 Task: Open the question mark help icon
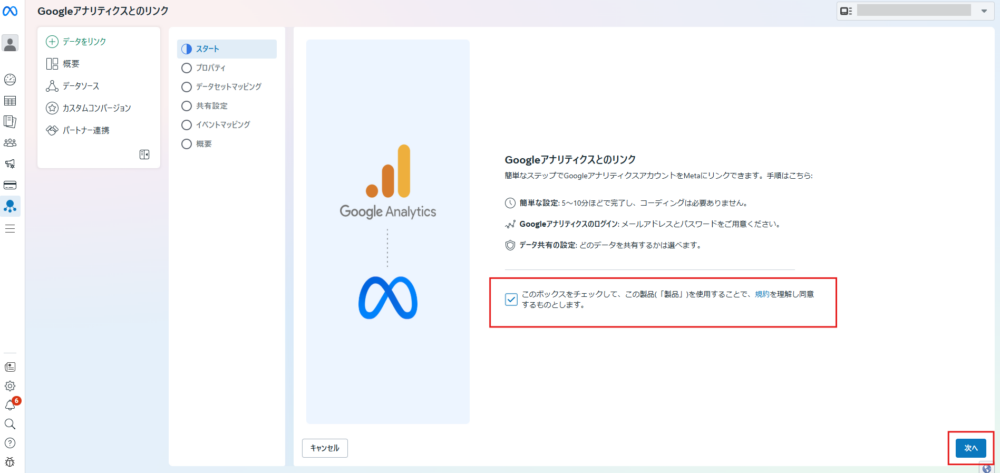coord(10,442)
